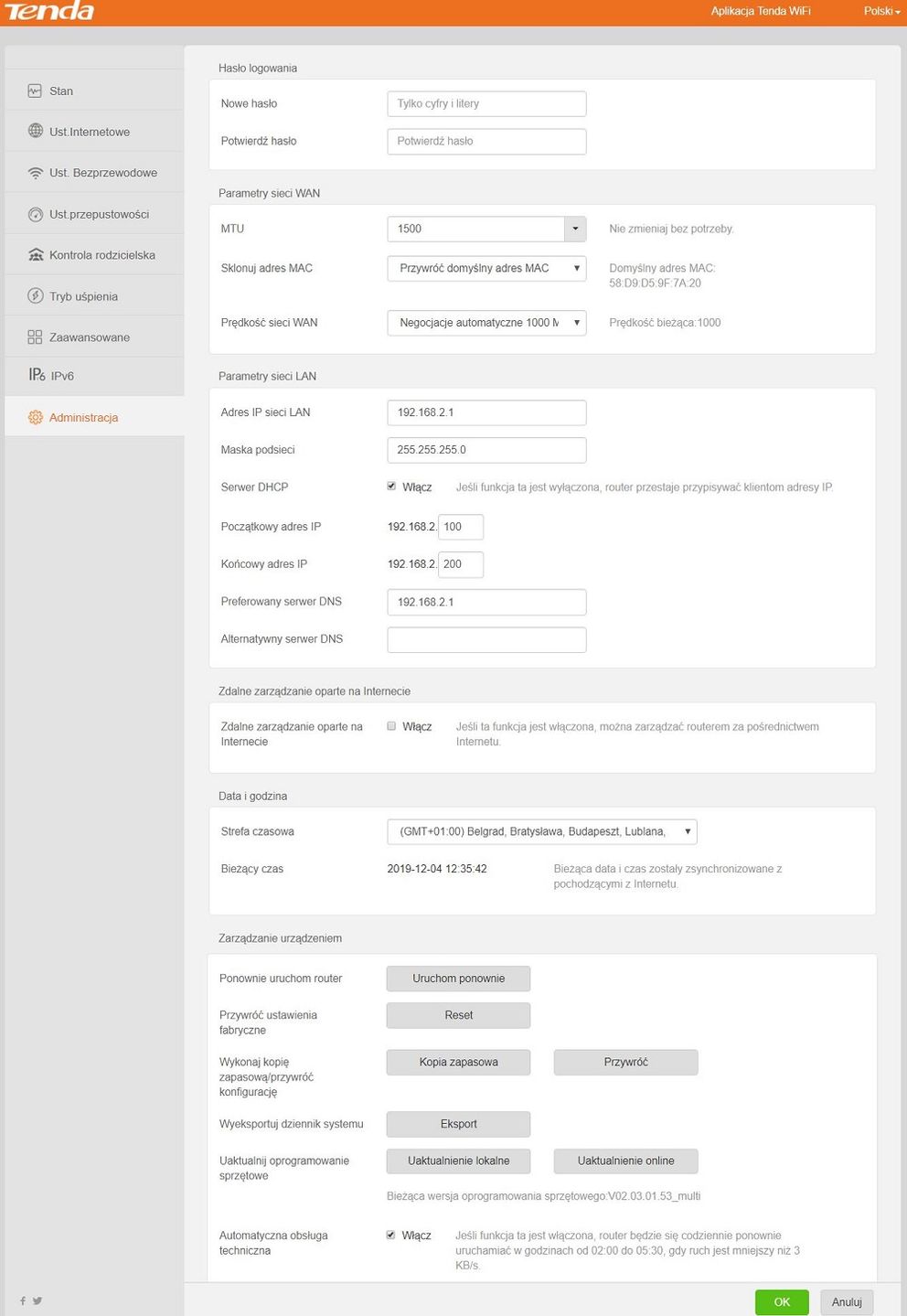
Task: Click the Nowe hasło input field
Action: [486, 103]
